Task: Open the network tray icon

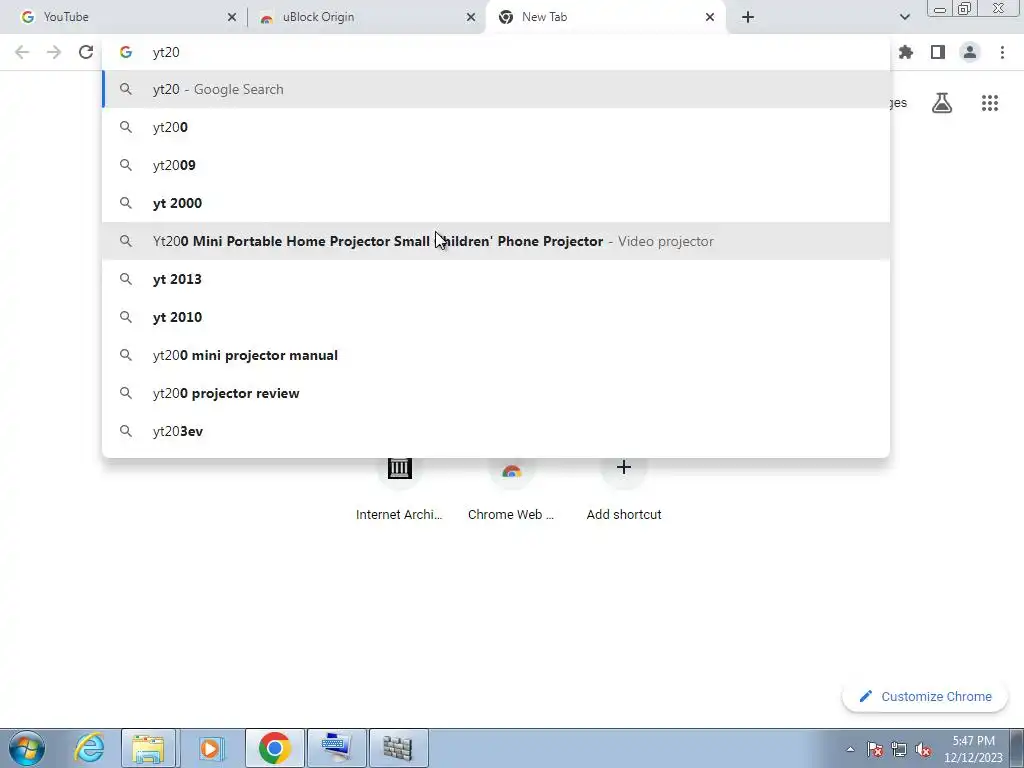Action: [899, 749]
